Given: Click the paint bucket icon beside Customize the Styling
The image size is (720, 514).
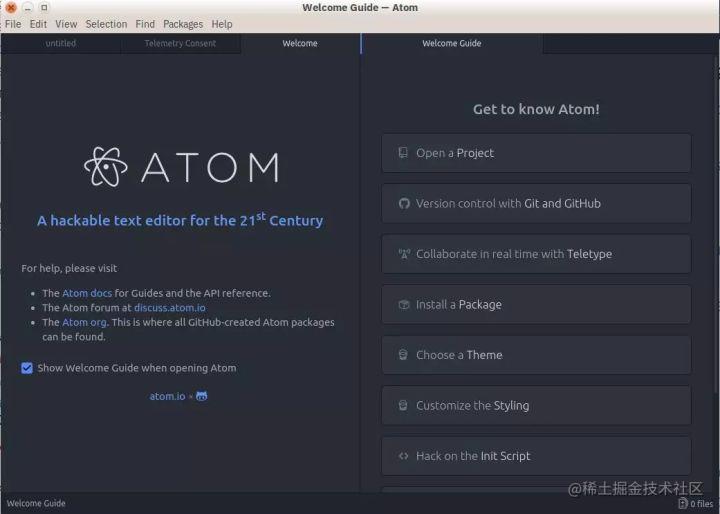Looking at the screenshot, I should (403, 405).
